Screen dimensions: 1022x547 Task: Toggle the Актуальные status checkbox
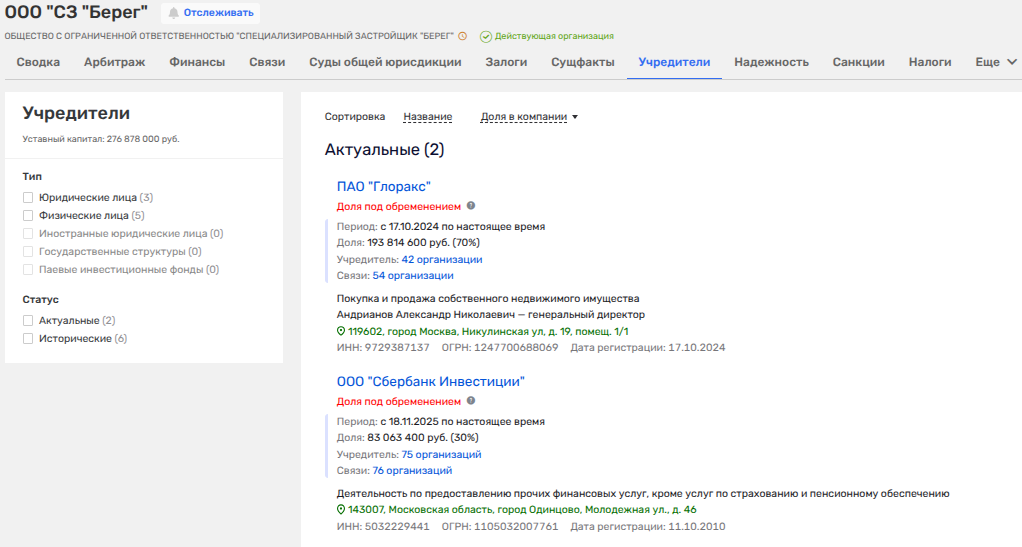[x=29, y=321]
